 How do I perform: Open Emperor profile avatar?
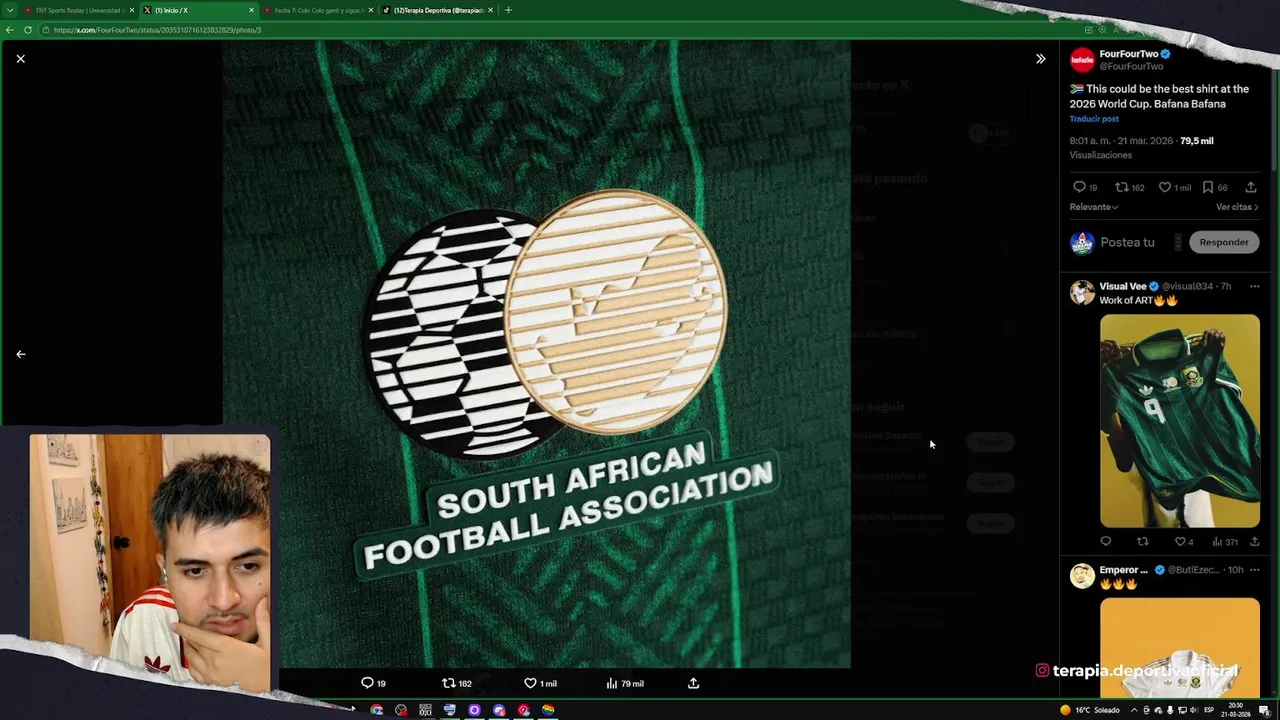tap(1082, 576)
